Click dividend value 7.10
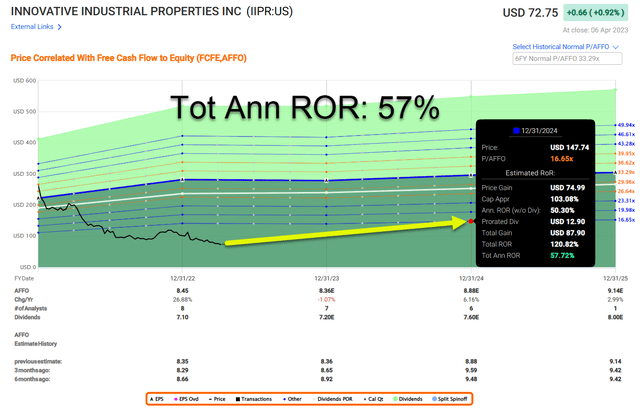This screenshot has height=413, width=640. (x=182, y=317)
